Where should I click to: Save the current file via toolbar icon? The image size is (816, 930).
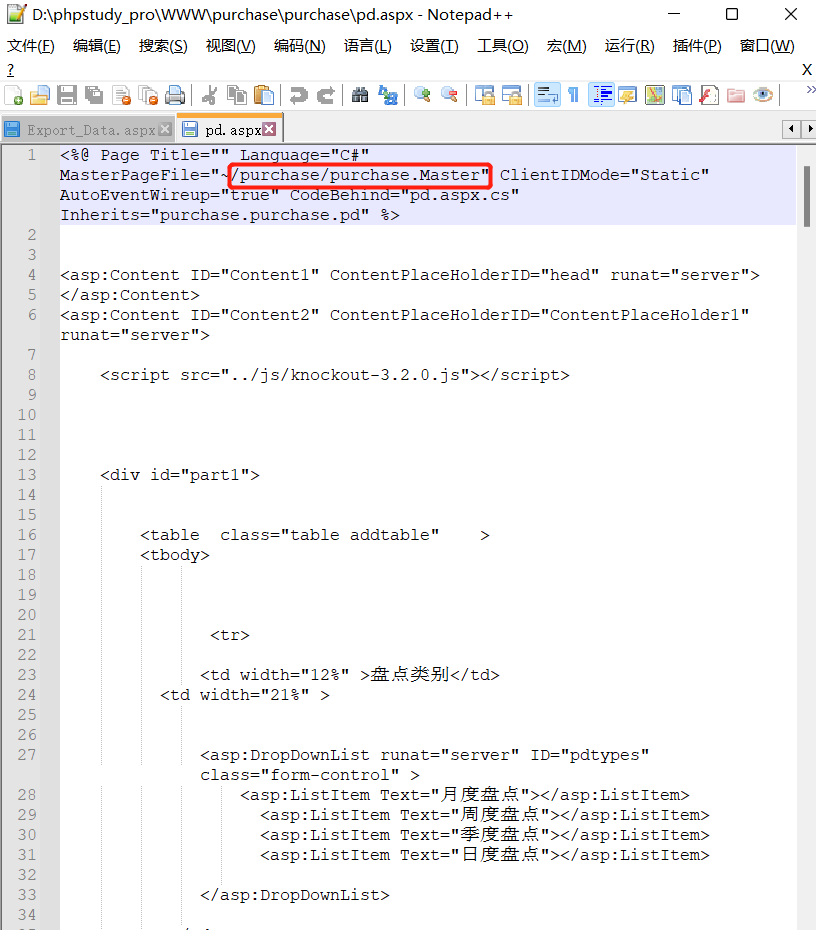[x=66, y=95]
